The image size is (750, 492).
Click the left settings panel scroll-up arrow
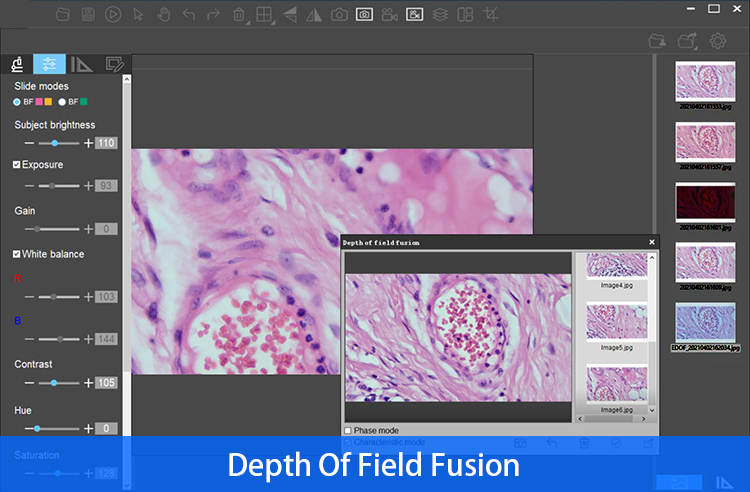click(127, 79)
